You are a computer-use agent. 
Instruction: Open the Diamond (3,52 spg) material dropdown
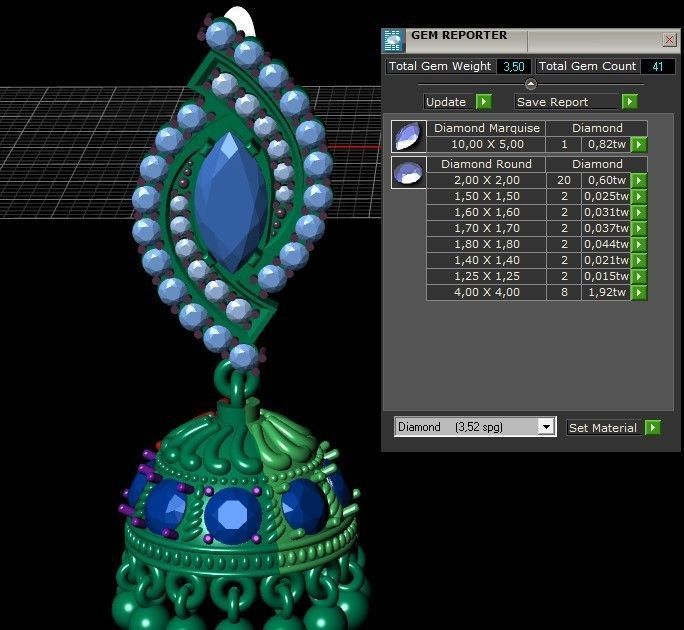point(547,427)
